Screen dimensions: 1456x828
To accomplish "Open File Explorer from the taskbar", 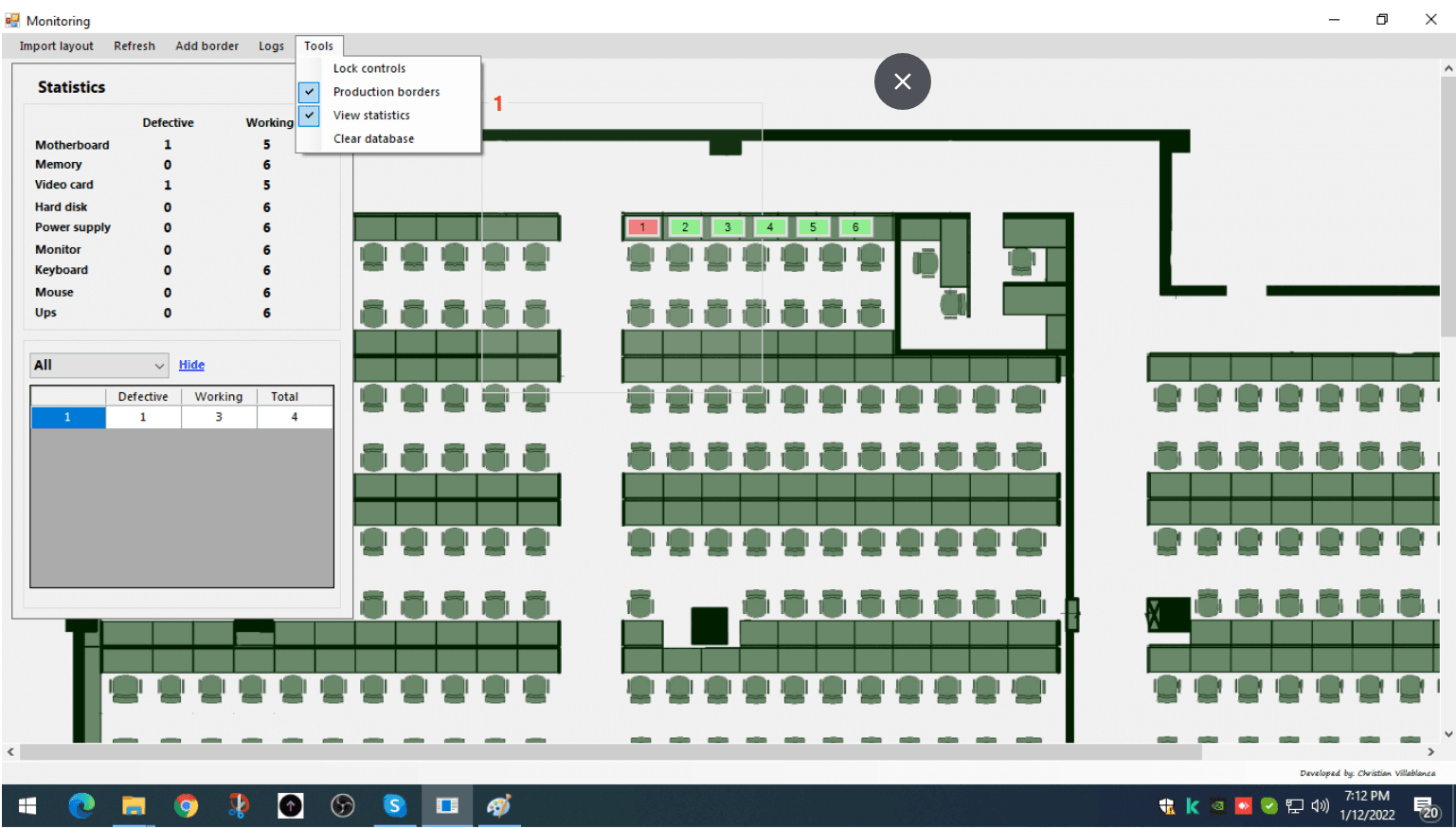I will [134, 806].
